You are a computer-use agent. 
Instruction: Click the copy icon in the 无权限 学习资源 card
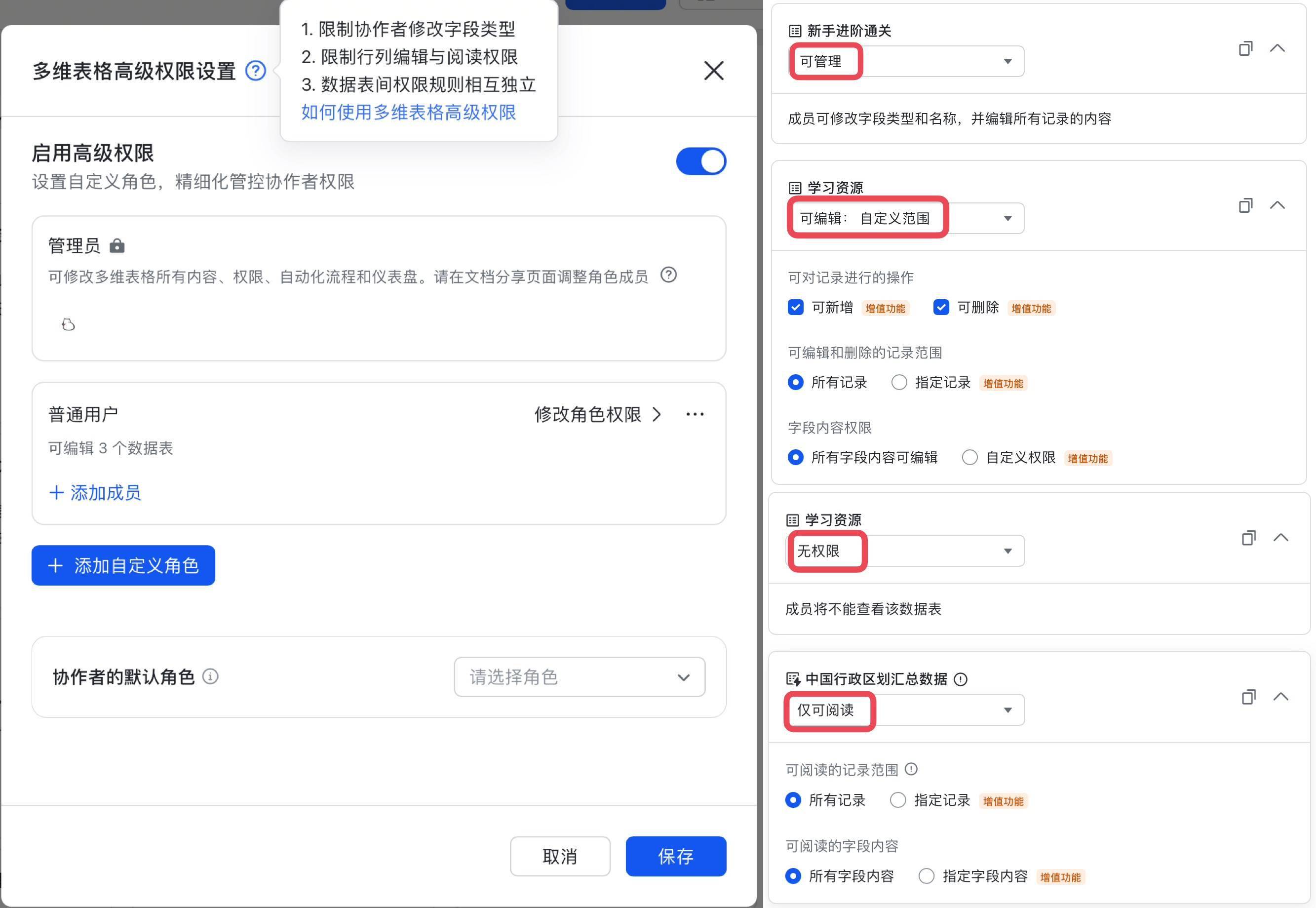point(1248,538)
